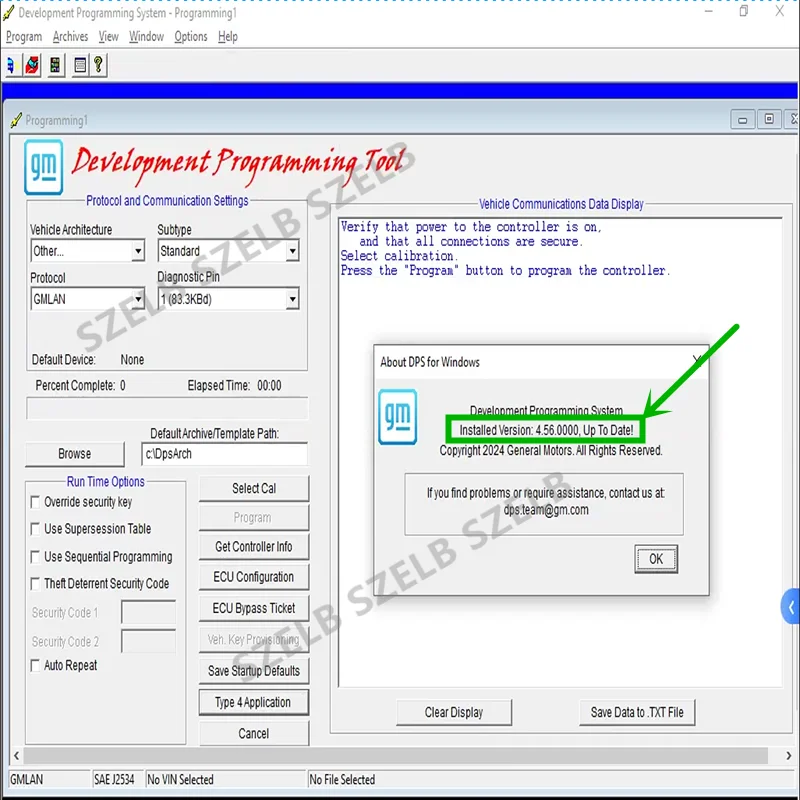Click ECU Bypass Ticket button

tap(254, 608)
